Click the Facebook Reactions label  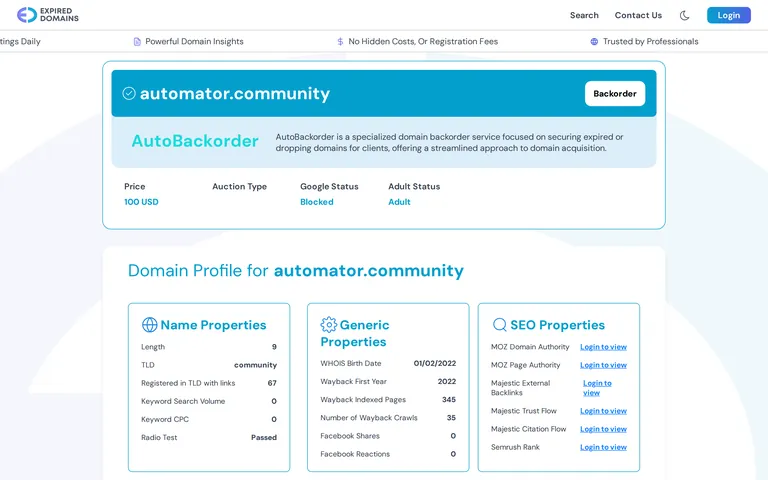point(355,454)
